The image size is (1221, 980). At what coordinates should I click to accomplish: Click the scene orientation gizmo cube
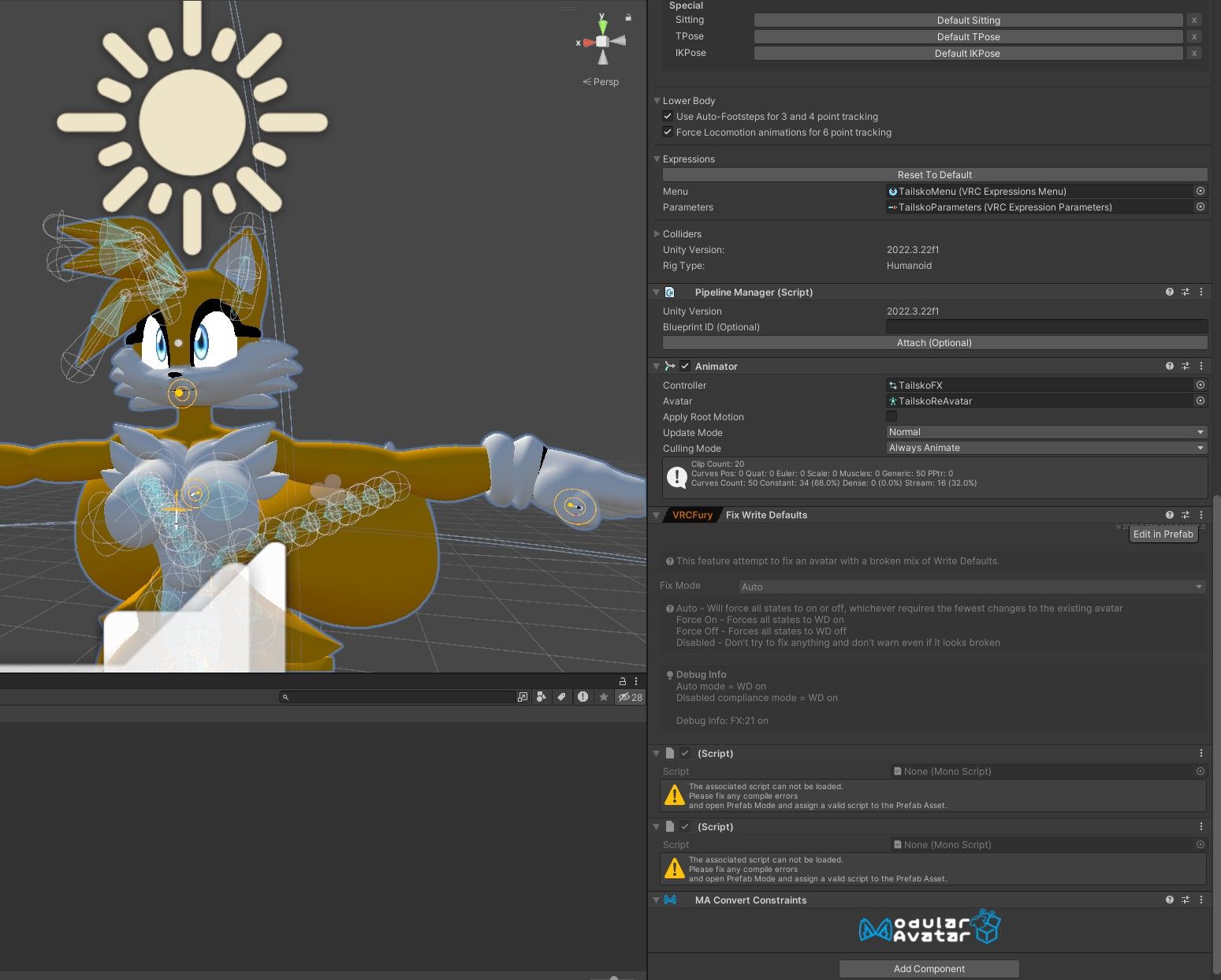pyautogui.click(x=602, y=41)
